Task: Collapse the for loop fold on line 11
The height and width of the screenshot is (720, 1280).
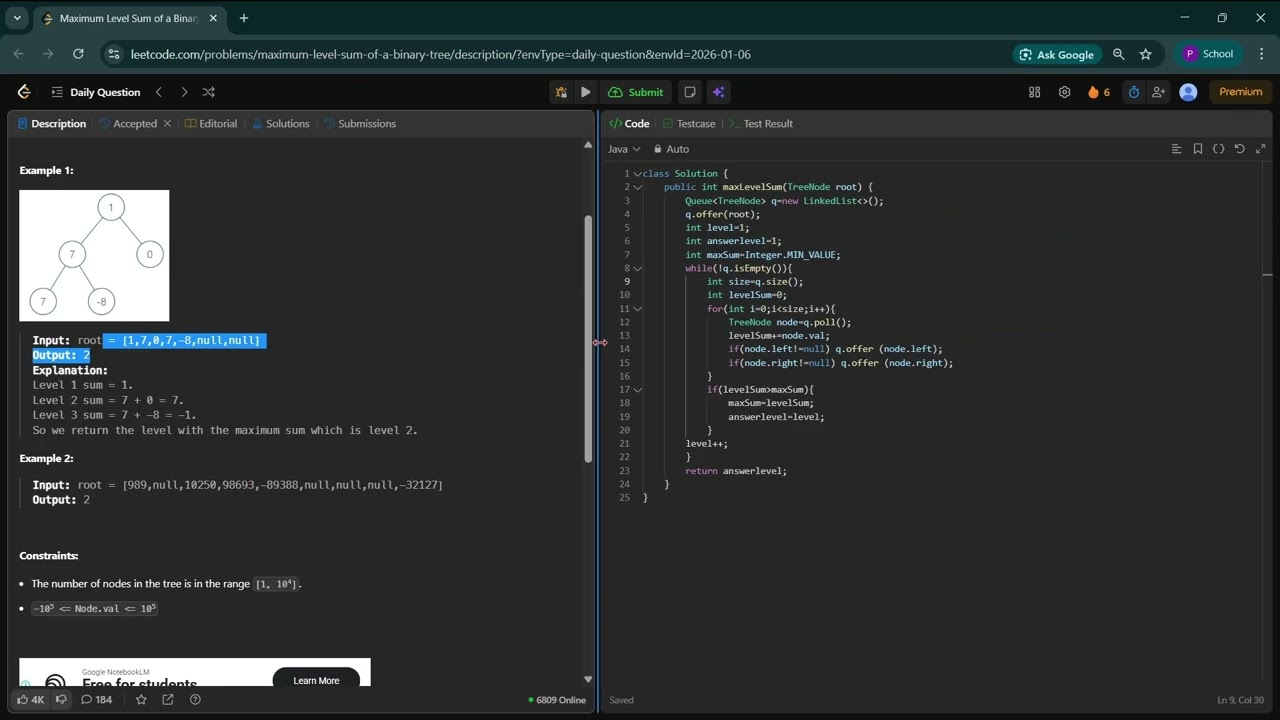Action: (x=637, y=309)
